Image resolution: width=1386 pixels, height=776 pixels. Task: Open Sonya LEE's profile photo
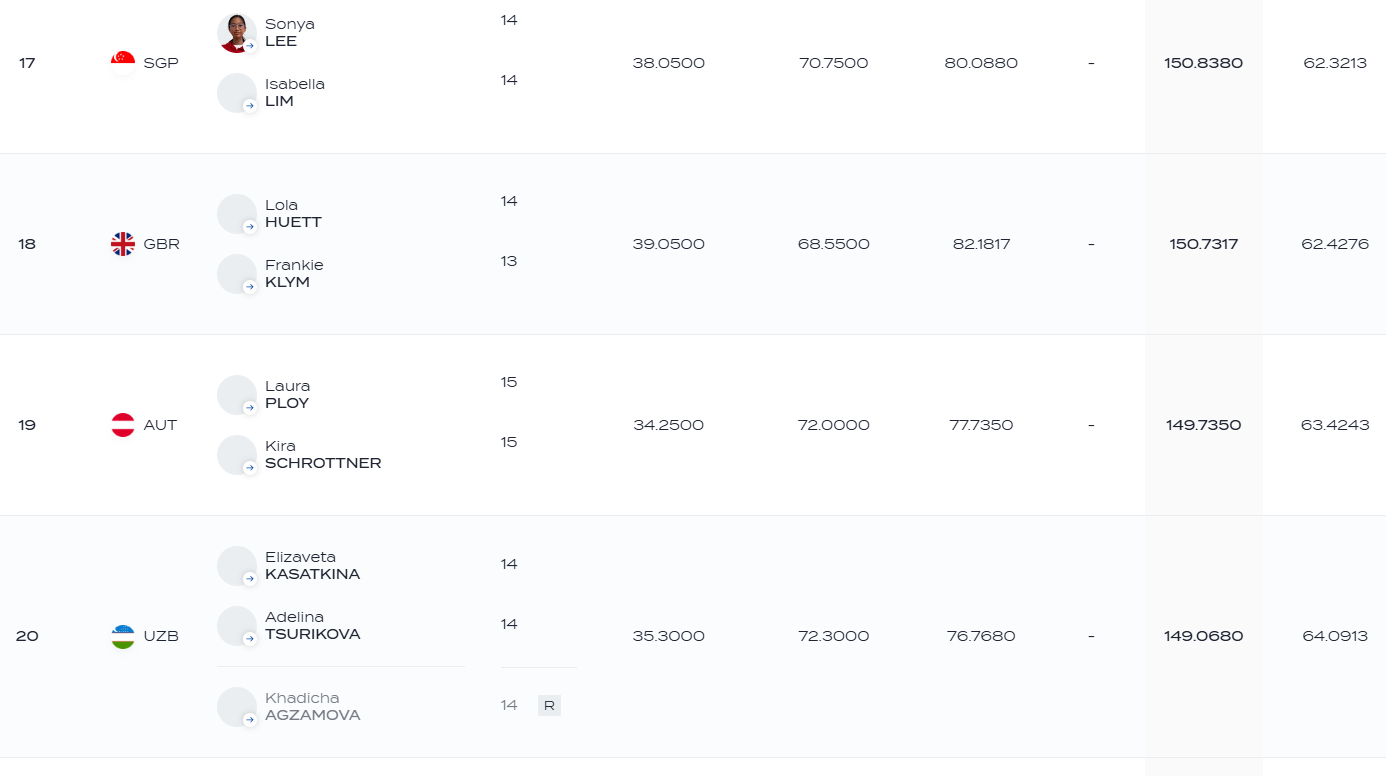click(237, 33)
